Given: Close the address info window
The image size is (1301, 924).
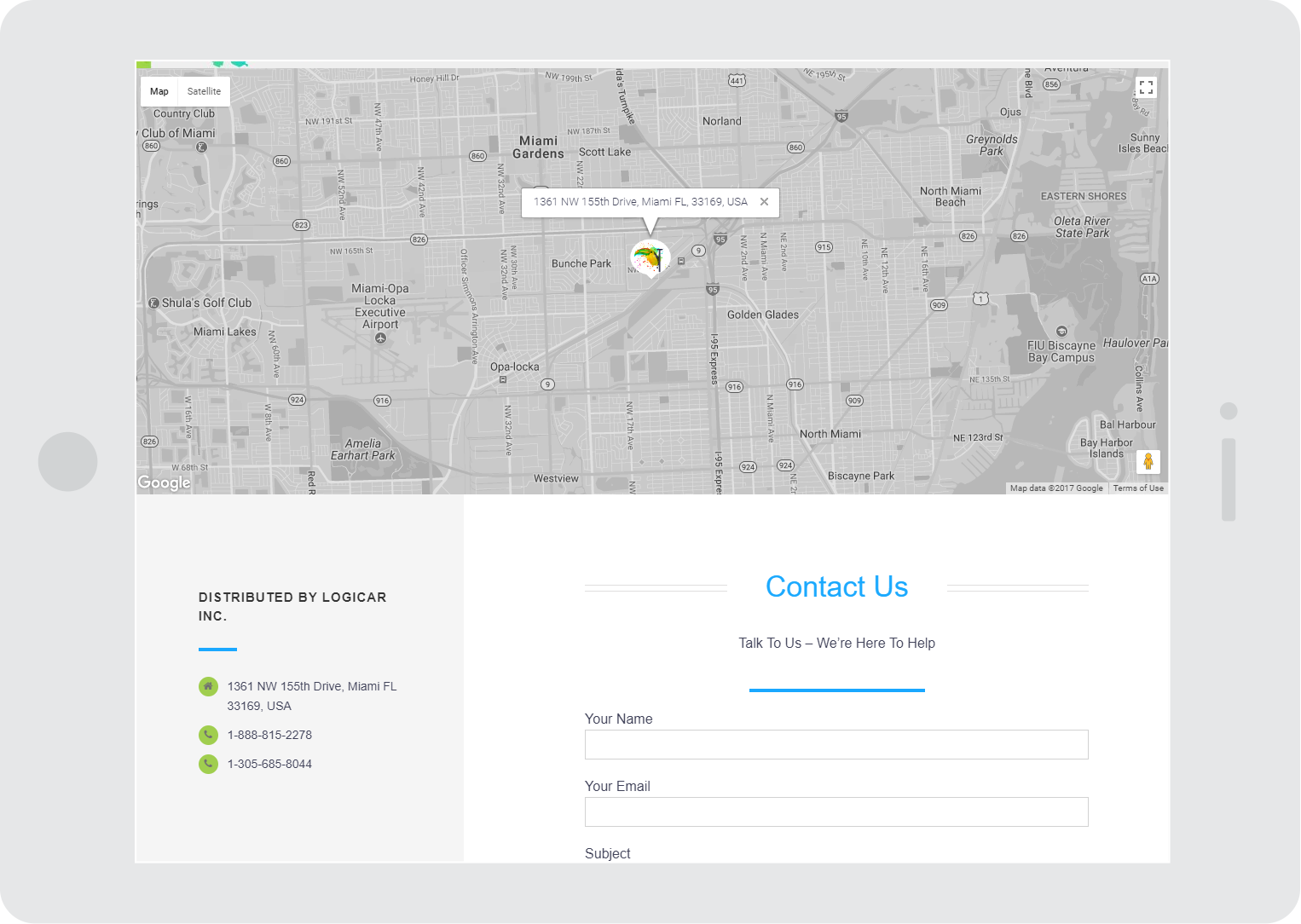Looking at the screenshot, I should point(764,202).
